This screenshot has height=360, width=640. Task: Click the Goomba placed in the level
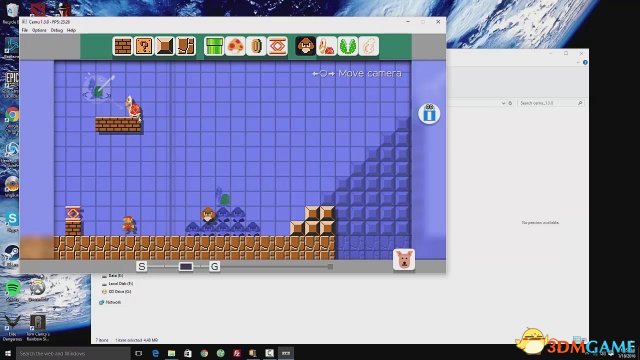208,215
